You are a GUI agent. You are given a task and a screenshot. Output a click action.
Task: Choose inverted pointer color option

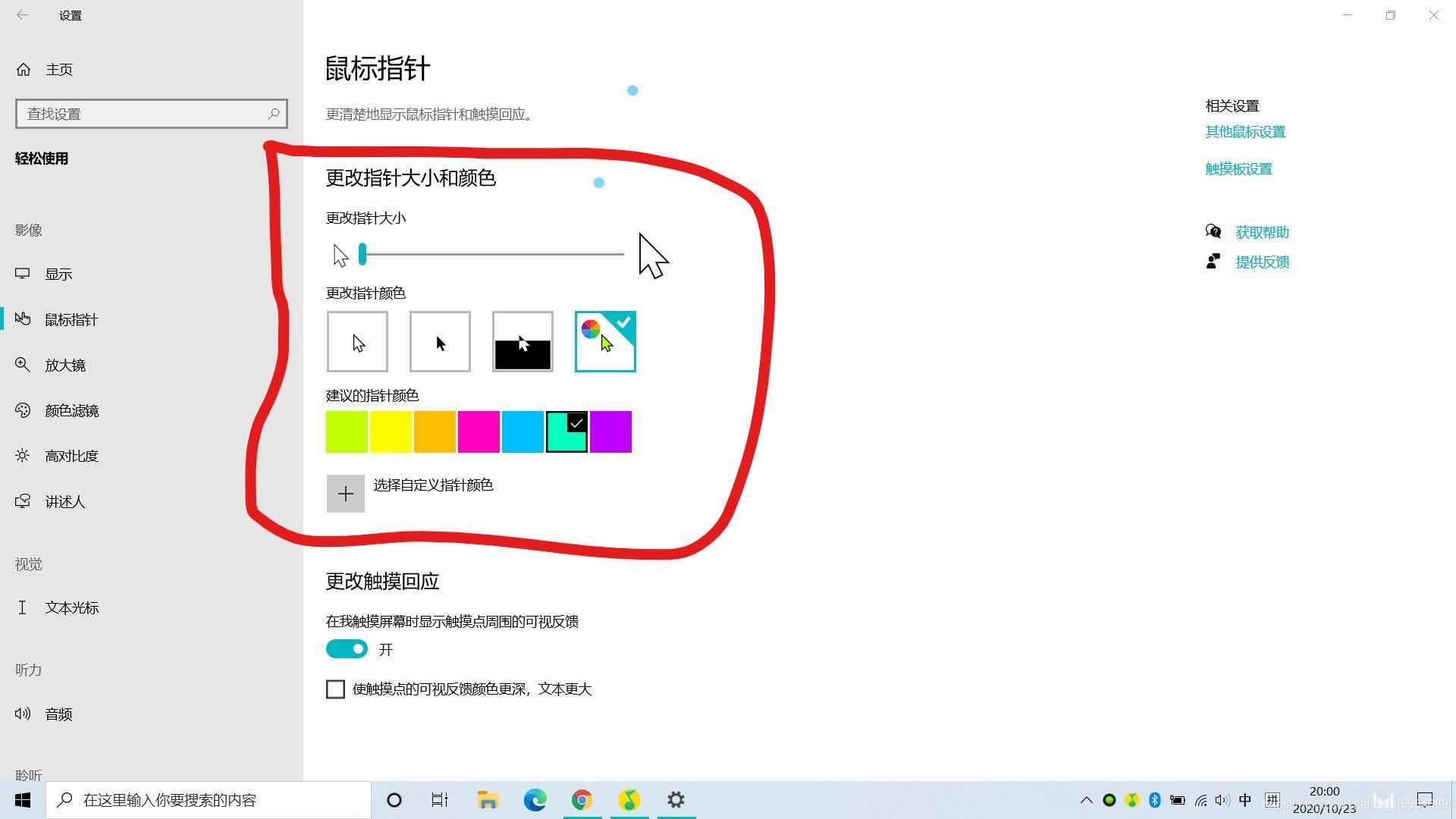click(x=522, y=341)
